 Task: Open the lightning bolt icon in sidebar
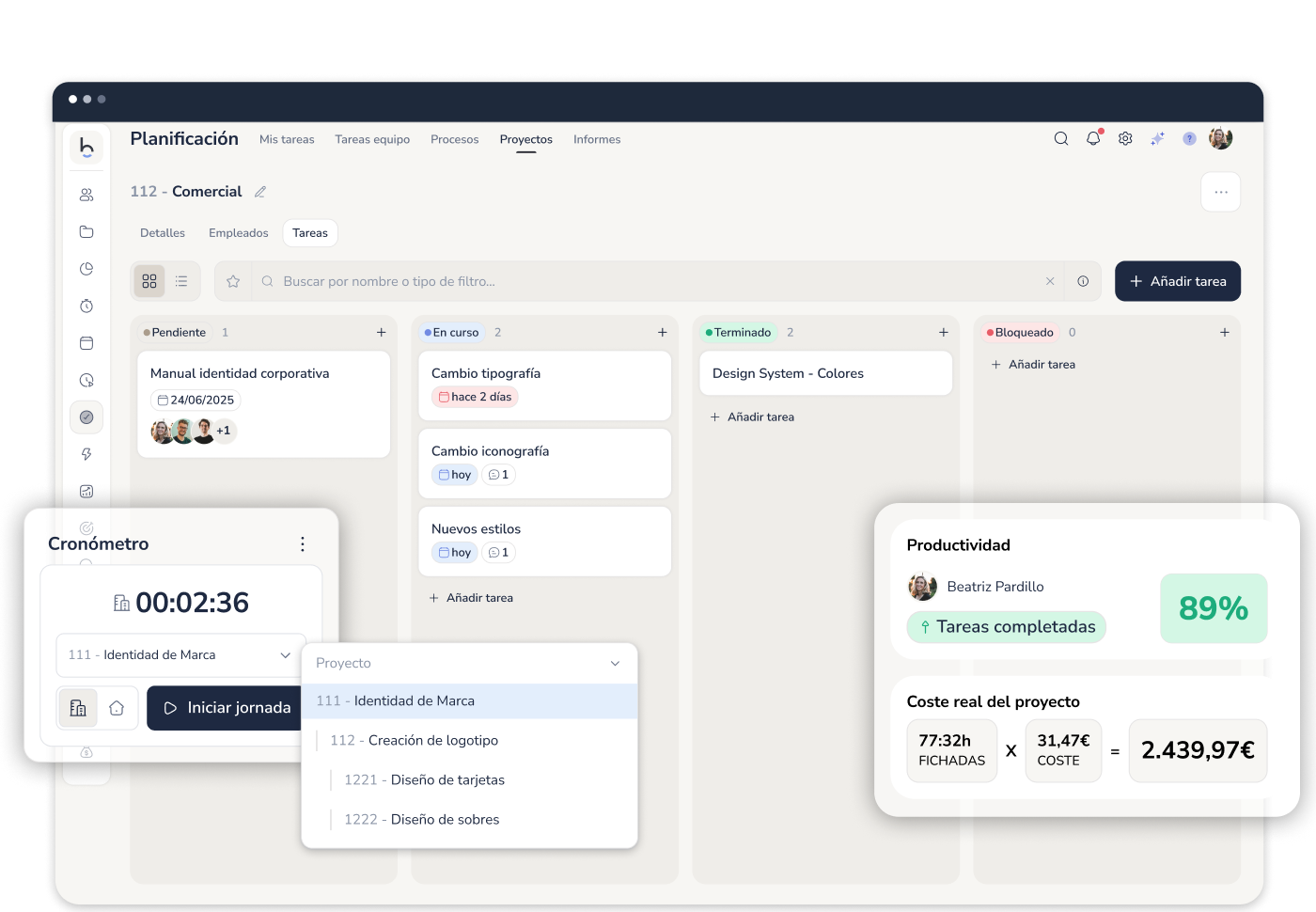pyautogui.click(x=86, y=454)
